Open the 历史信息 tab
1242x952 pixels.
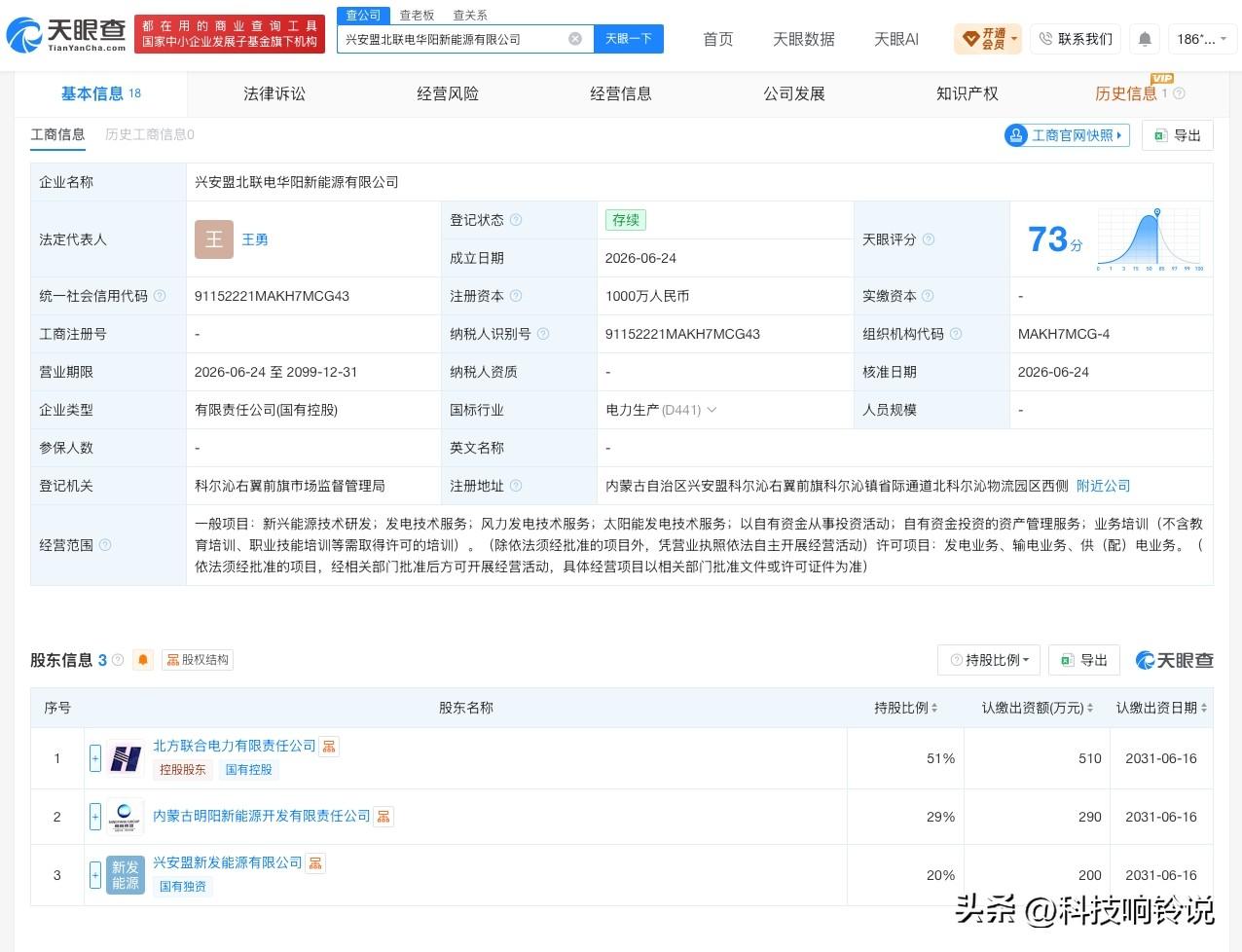tap(1126, 93)
